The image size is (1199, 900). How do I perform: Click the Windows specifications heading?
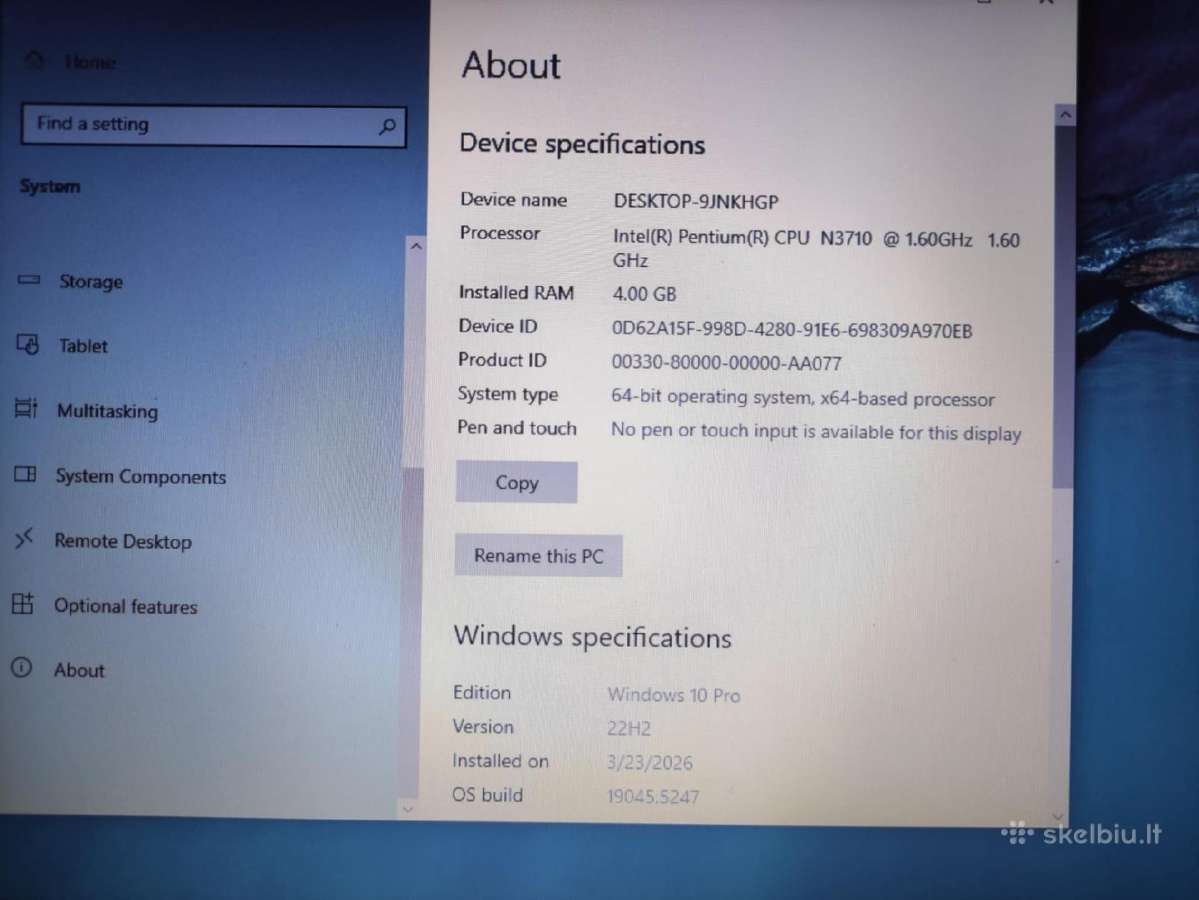(593, 637)
